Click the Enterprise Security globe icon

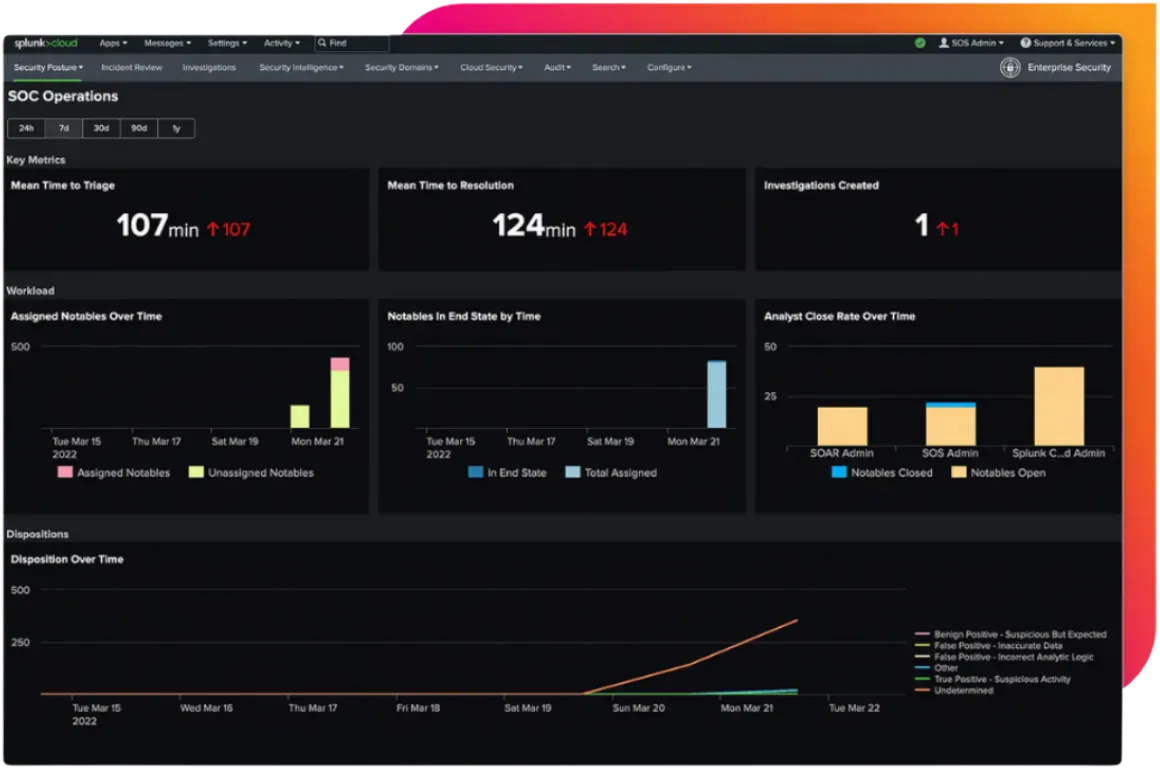click(x=1009, y=67)
